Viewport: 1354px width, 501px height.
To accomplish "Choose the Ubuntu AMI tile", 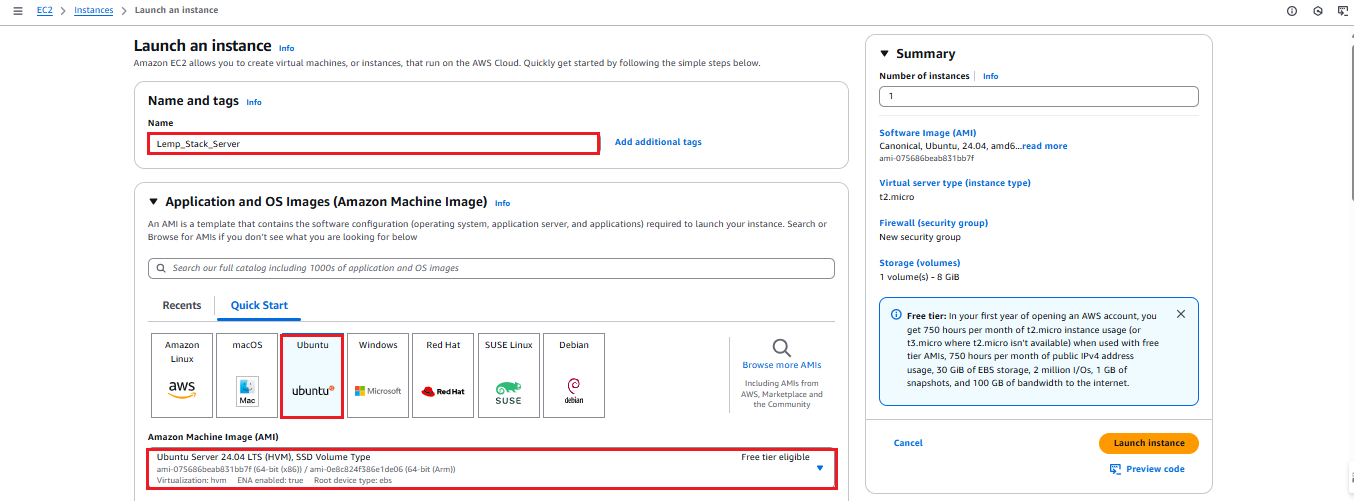I will [x=313, y=376].
